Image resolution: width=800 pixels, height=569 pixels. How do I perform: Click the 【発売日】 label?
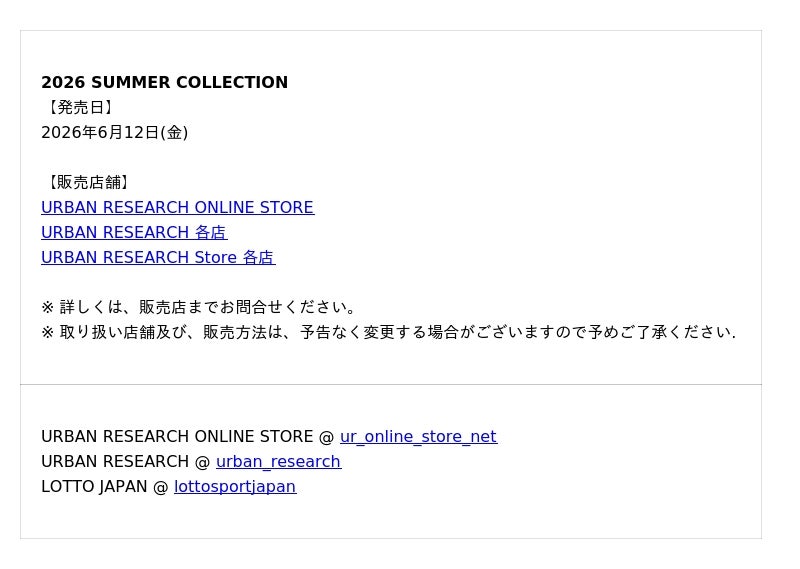point(80,108)
